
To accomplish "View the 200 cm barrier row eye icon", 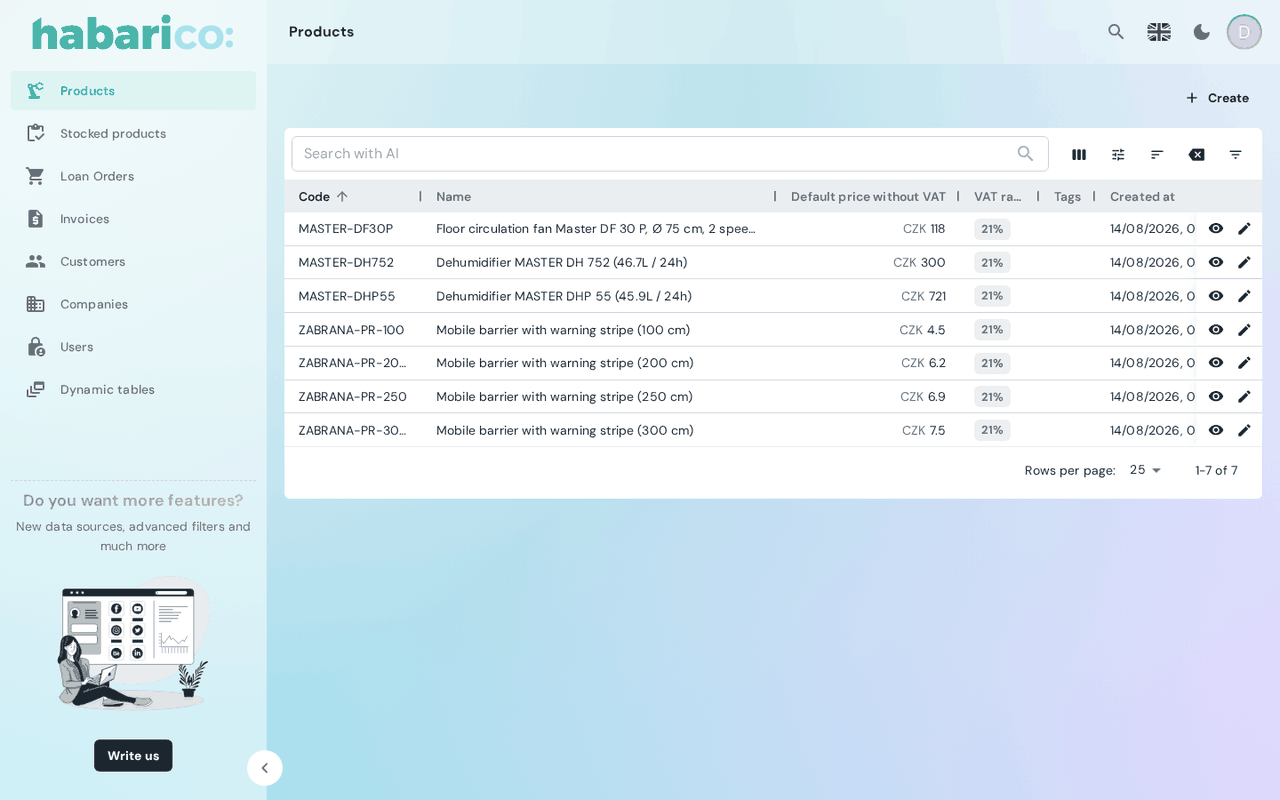I will pos(1216,363).
